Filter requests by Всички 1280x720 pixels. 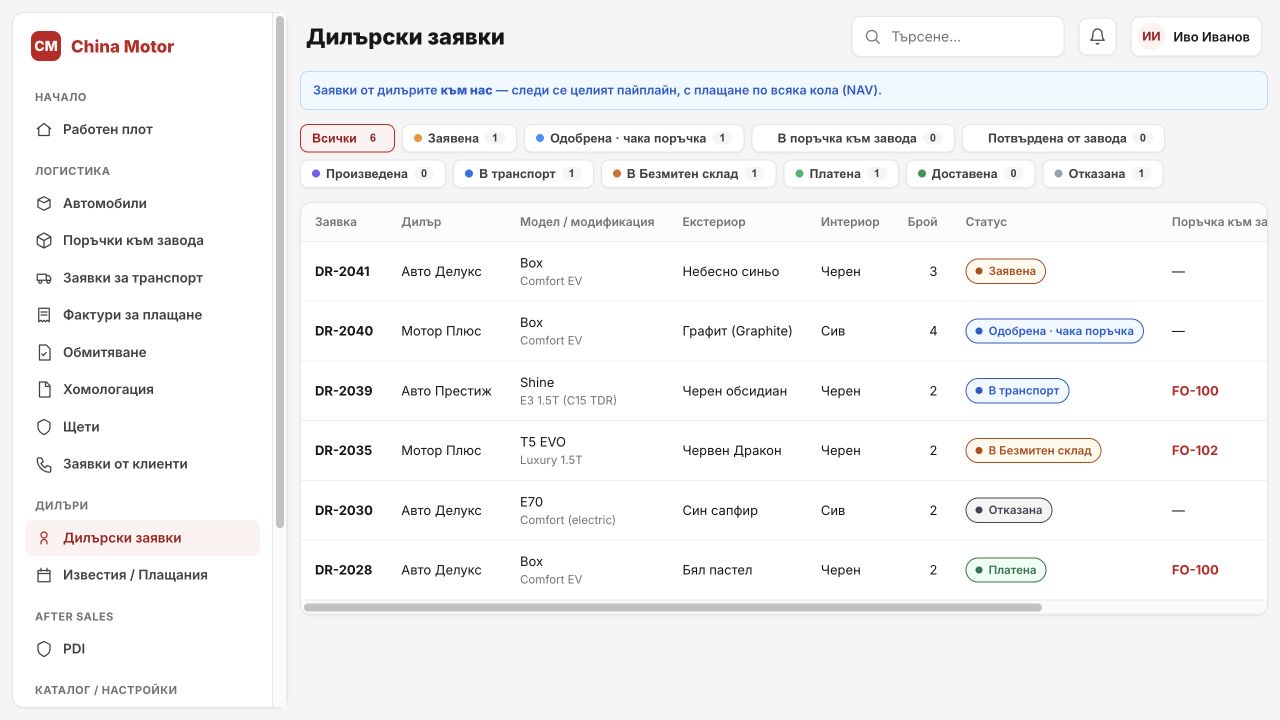click(x=347, y=138)
